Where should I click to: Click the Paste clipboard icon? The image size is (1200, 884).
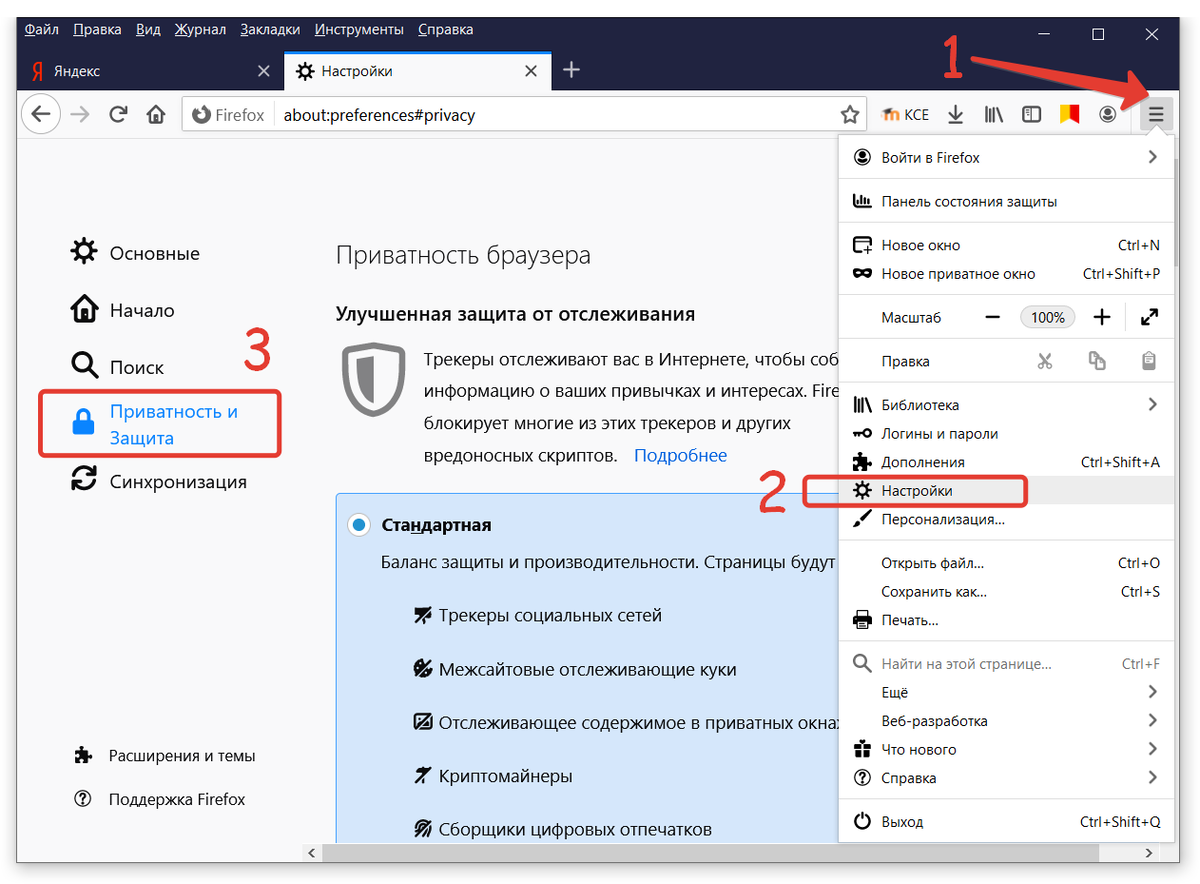coord(1149,361)
